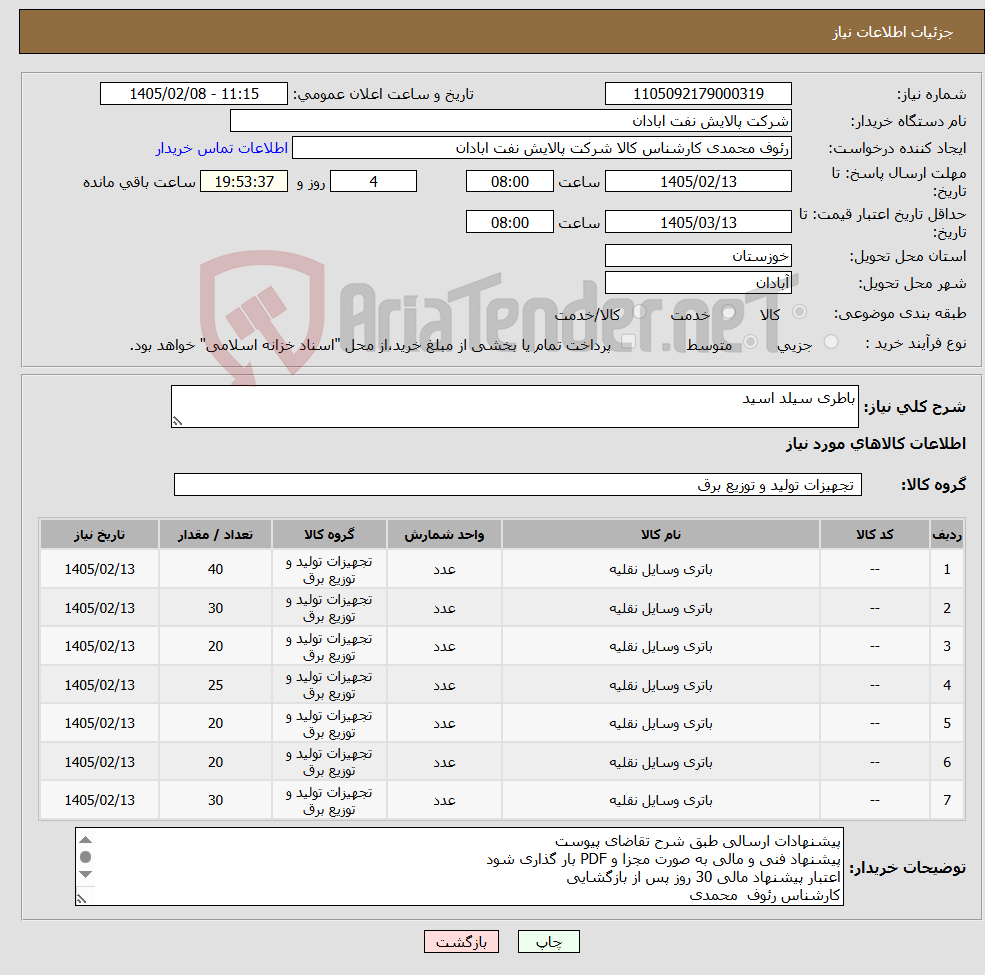Screen dimensions: 985x975
Task: Click the remaining days field showing 4
Action: 373,182
